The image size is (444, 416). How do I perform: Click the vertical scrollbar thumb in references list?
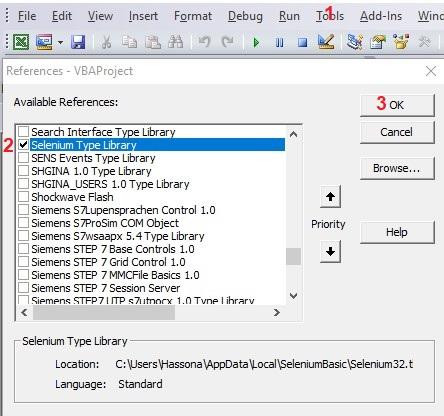293,256
